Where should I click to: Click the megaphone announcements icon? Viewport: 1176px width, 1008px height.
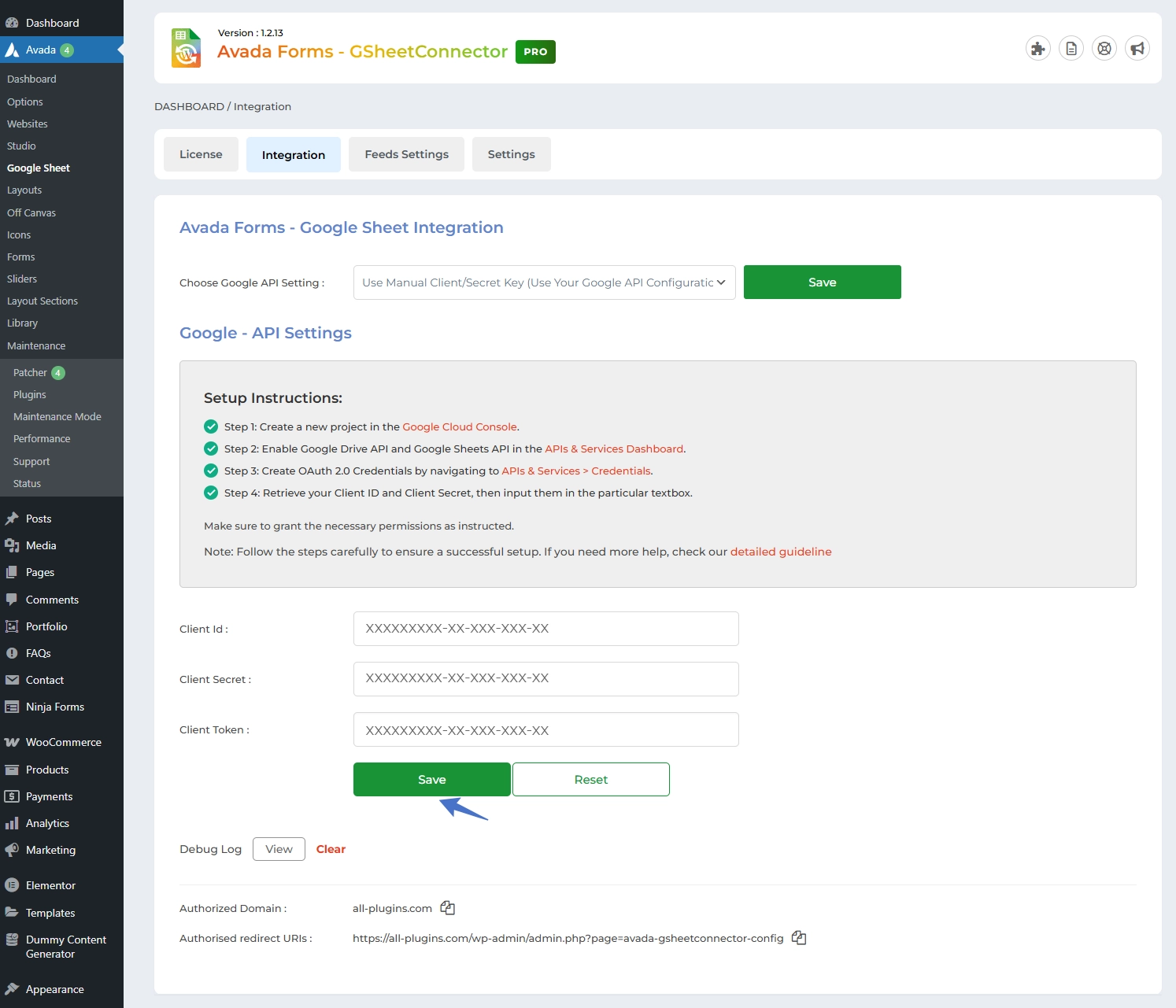click(1137, 49)
